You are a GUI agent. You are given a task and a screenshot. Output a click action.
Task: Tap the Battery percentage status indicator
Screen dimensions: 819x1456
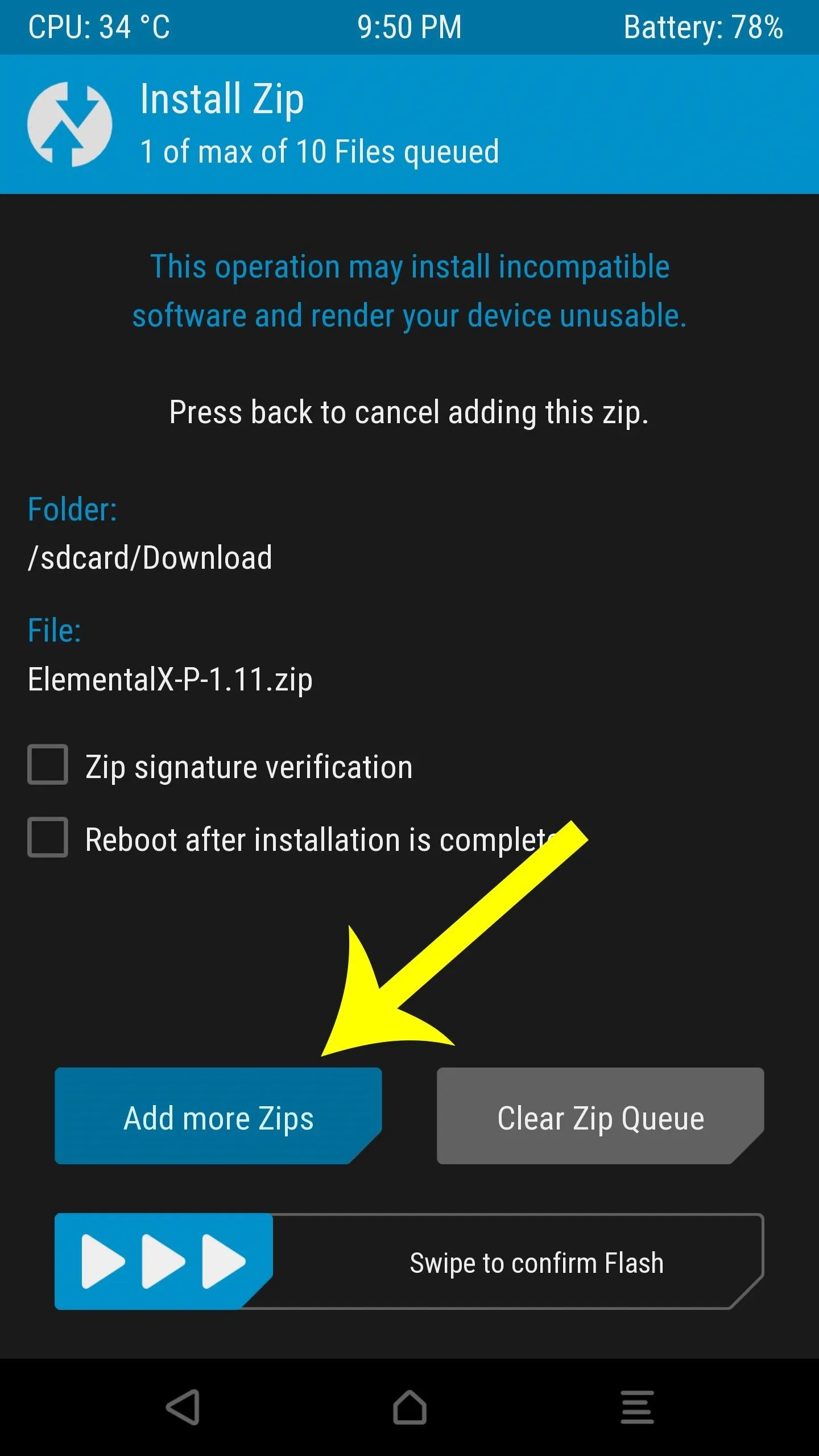(704, 27)
